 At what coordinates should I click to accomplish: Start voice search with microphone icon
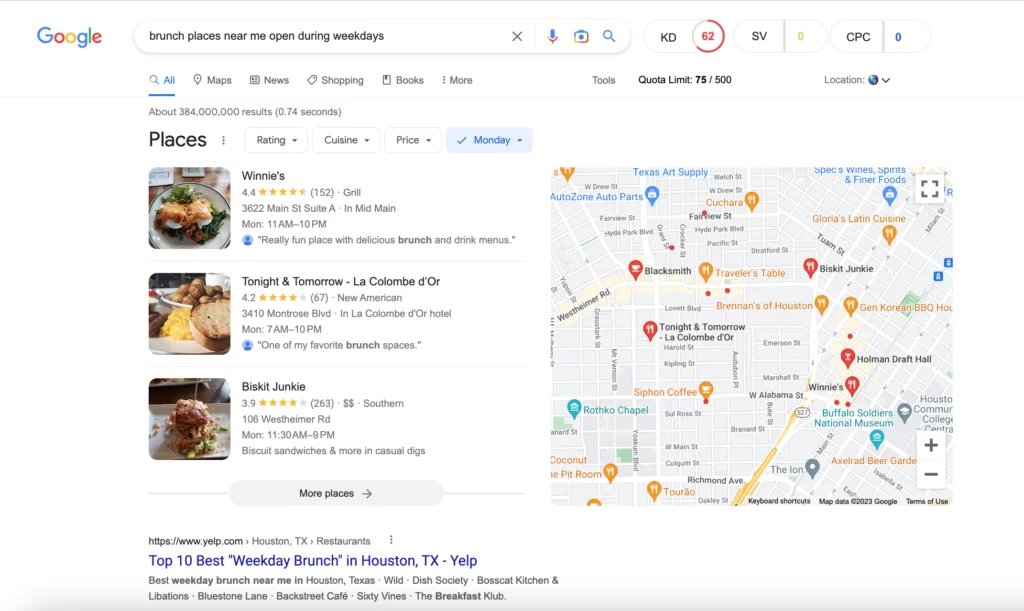click(x=552, y=36)
